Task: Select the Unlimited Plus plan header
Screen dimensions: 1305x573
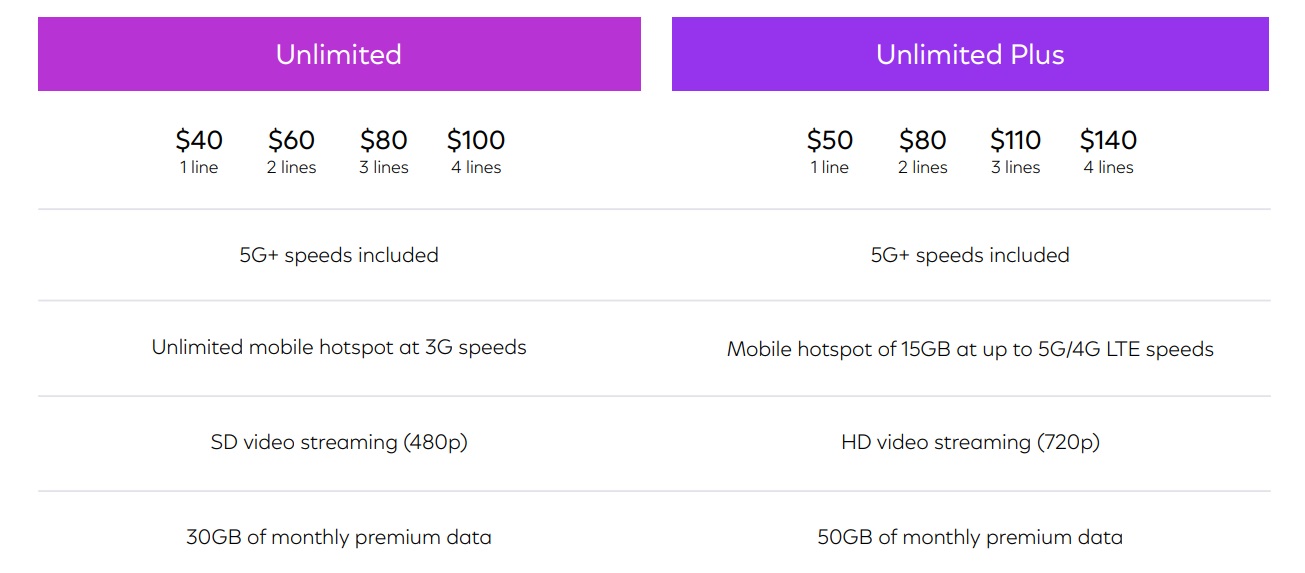Action: (970, 54)
